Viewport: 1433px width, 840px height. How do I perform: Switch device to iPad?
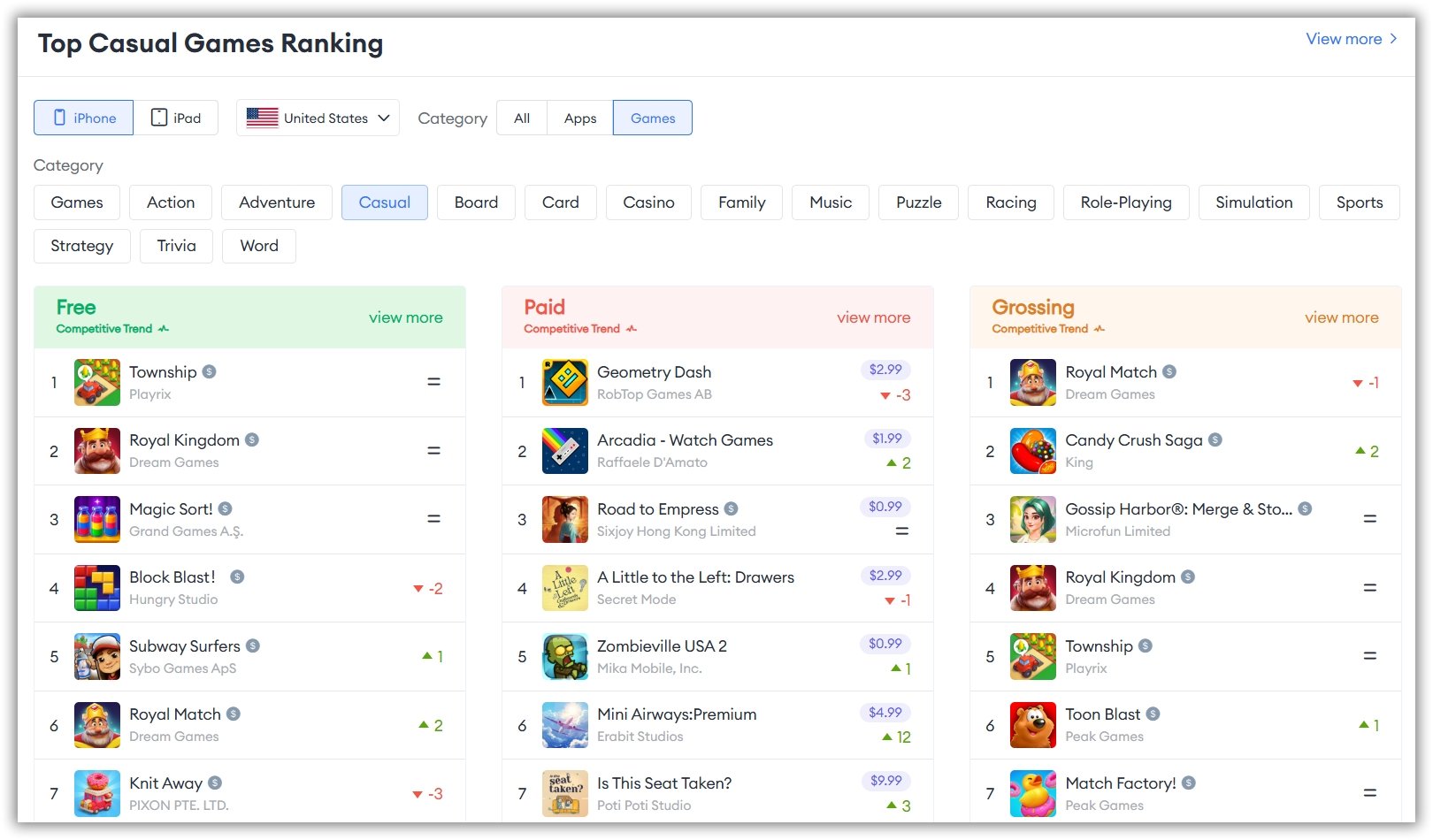(176, 118)
